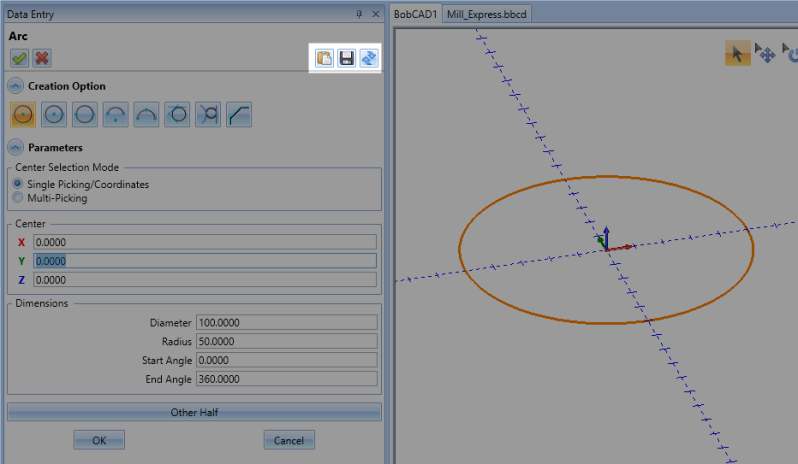Image resolution: width=798 pixels, height=464 pixels.
Task: Activate the arrow selection cursor tool
Action: click(x=738, y=53)
